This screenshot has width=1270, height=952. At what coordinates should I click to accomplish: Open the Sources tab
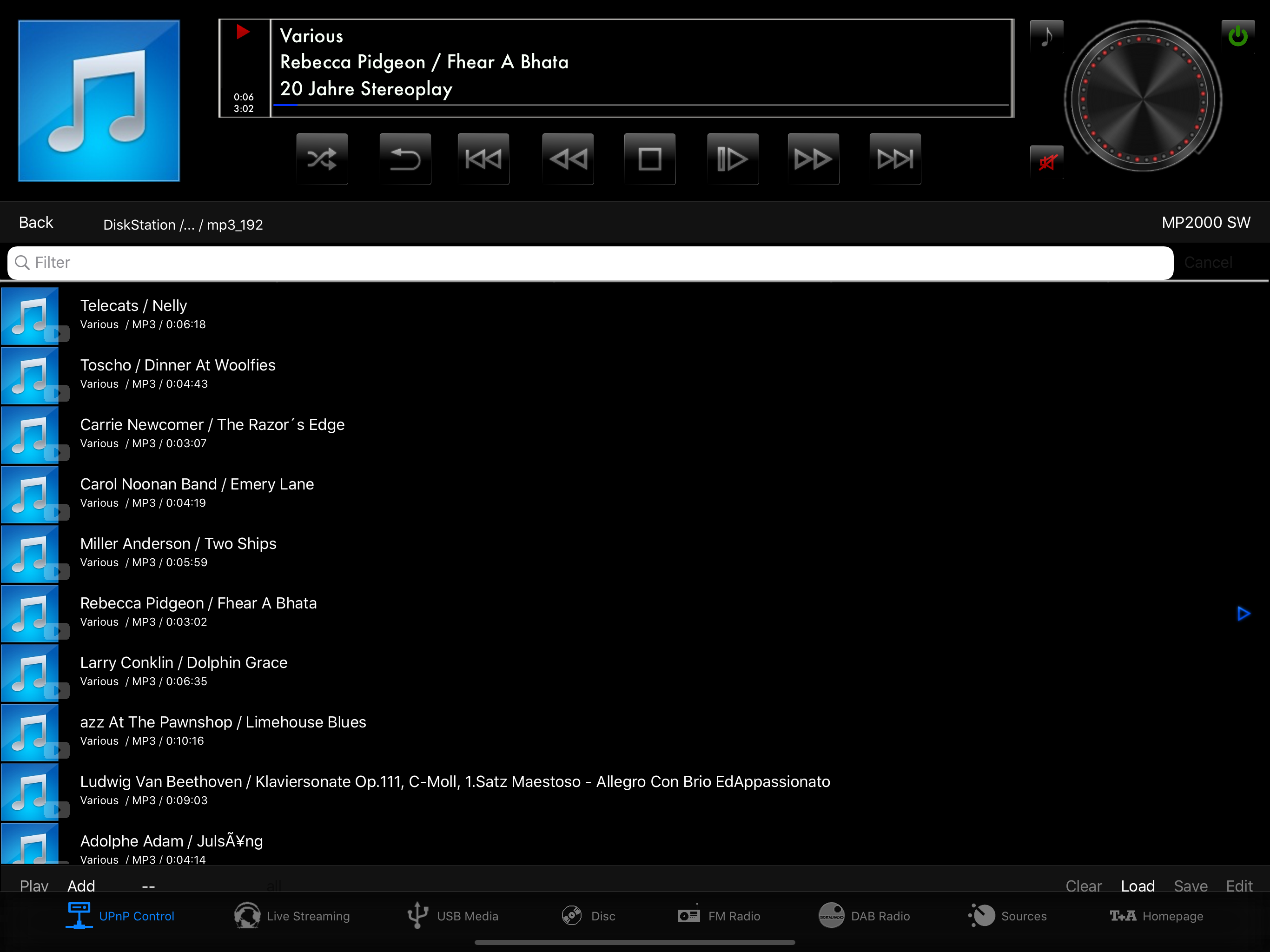tap(1008, 916)
